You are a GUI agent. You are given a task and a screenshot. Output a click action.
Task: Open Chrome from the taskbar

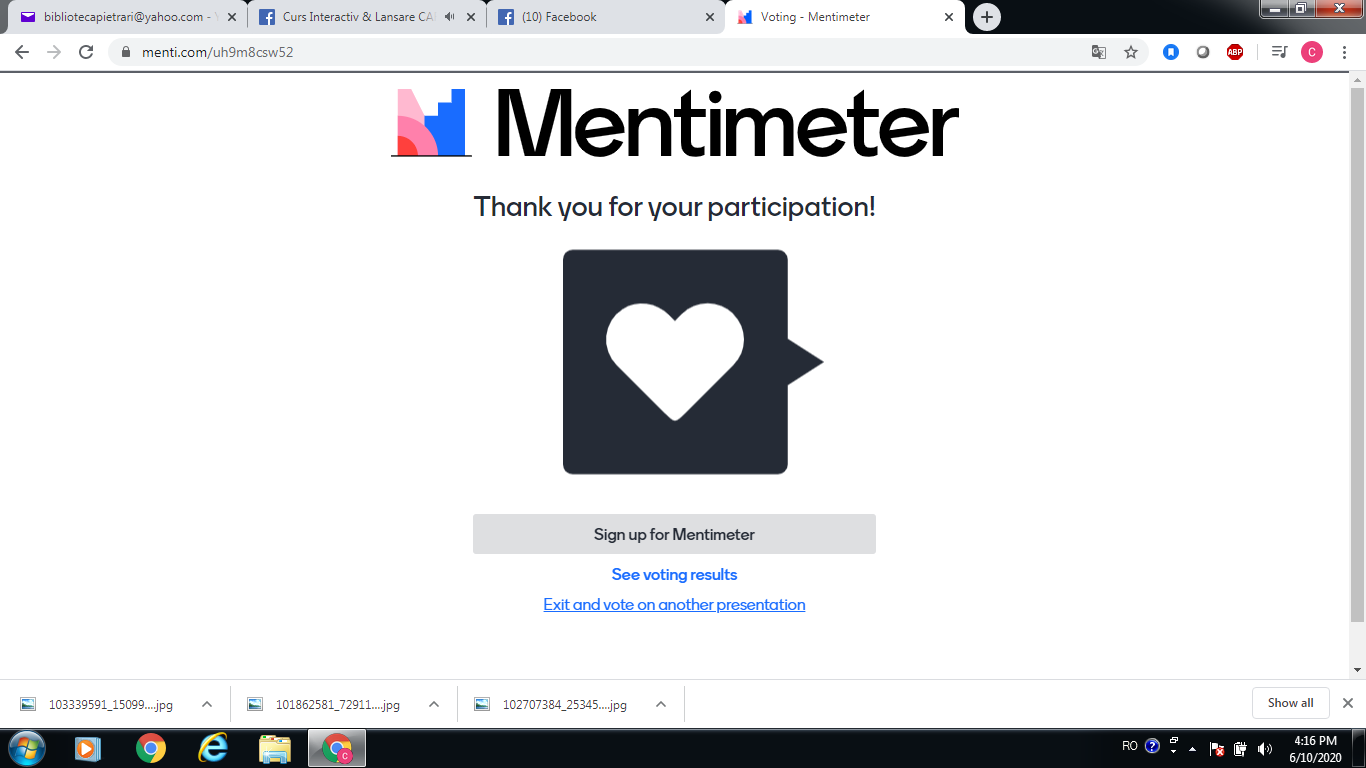click(x=151, y=748)
